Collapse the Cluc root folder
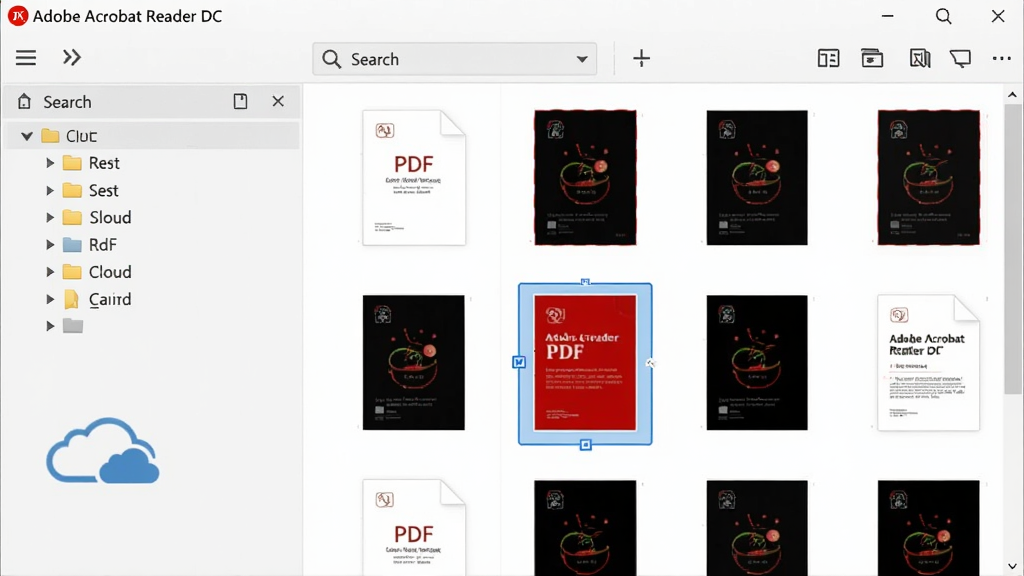The image size is (1024, 576). tap(27, 136)
